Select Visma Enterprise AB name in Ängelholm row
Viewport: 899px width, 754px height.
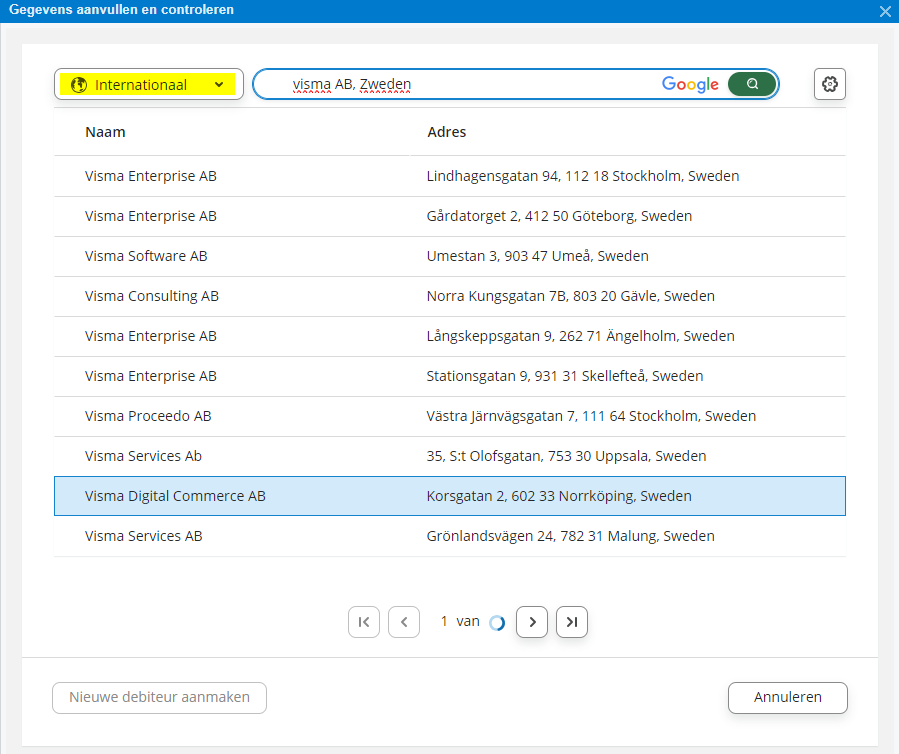click(x=151, y=336)
